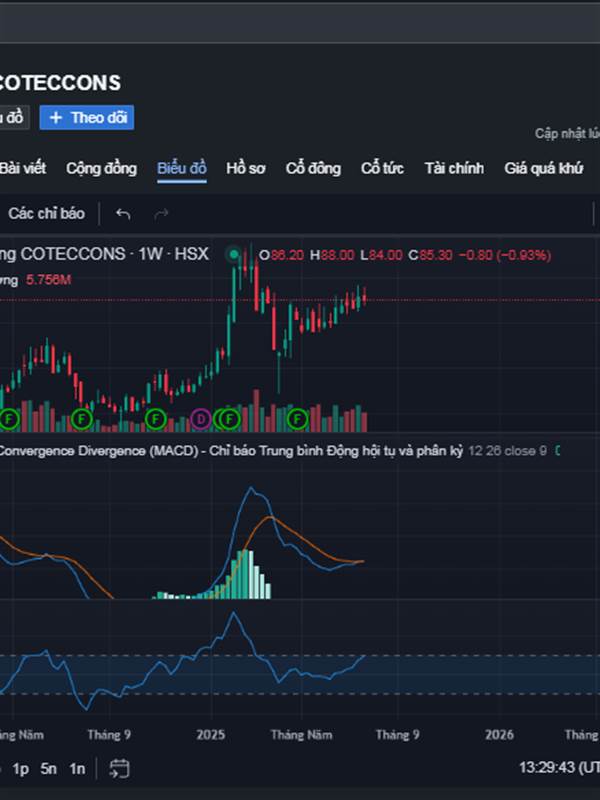Open the Hồ sơ tab
Viewport: 600px width, 800px height.
(x=245, y=168)
